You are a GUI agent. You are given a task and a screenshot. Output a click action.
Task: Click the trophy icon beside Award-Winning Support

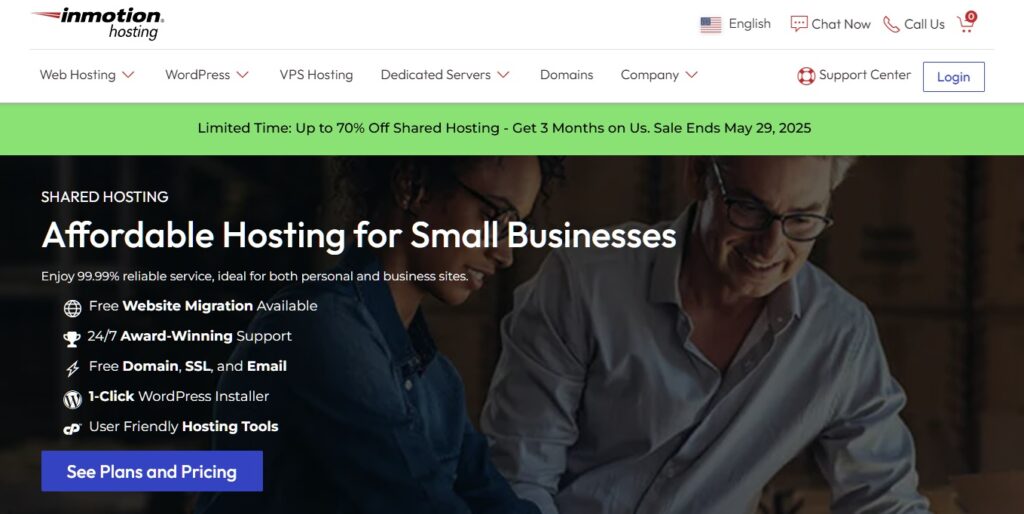point(72,338)
